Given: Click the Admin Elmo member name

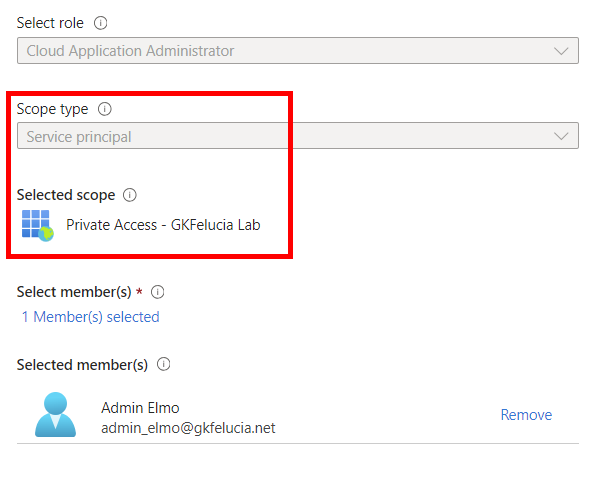Looking at the screenshot, I should (140, 407).
